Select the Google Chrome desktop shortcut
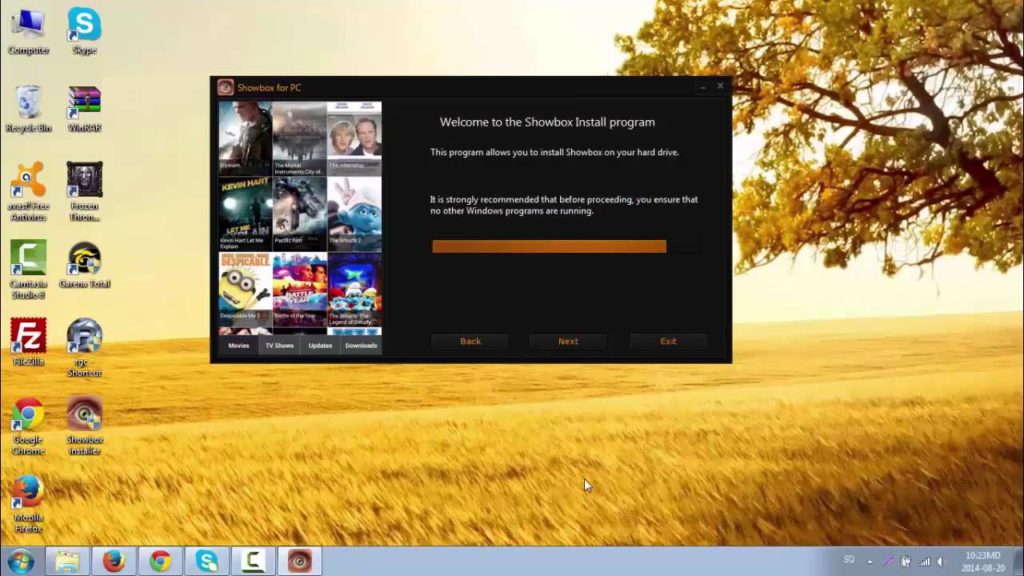Viewport: 1024px width, 576px height. [x=28, y=426]
